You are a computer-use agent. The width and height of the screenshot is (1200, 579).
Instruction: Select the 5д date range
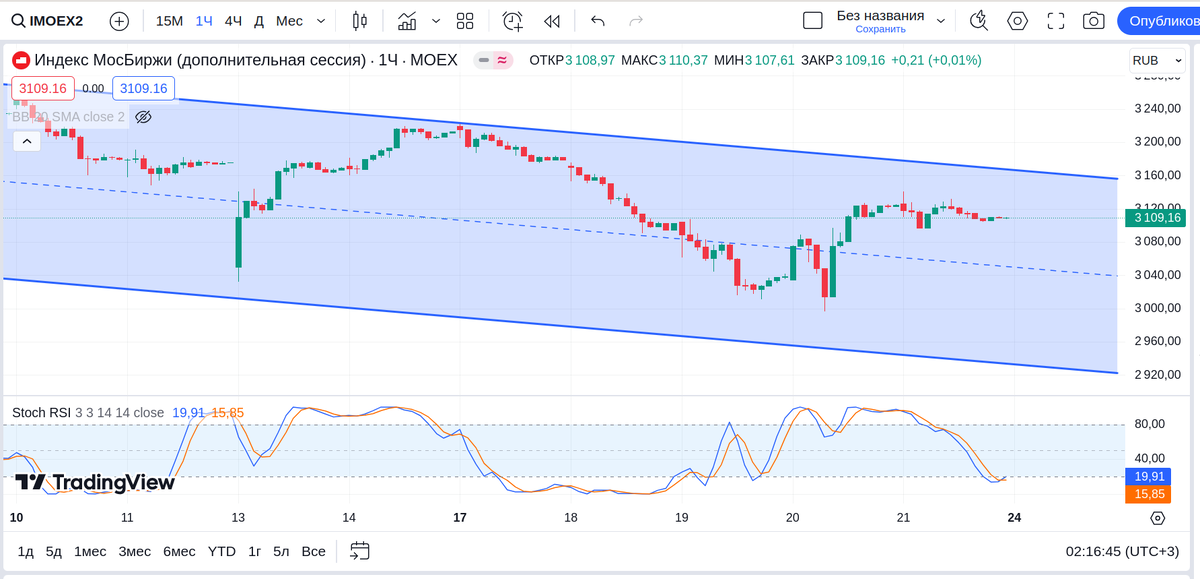pos(54,551)
